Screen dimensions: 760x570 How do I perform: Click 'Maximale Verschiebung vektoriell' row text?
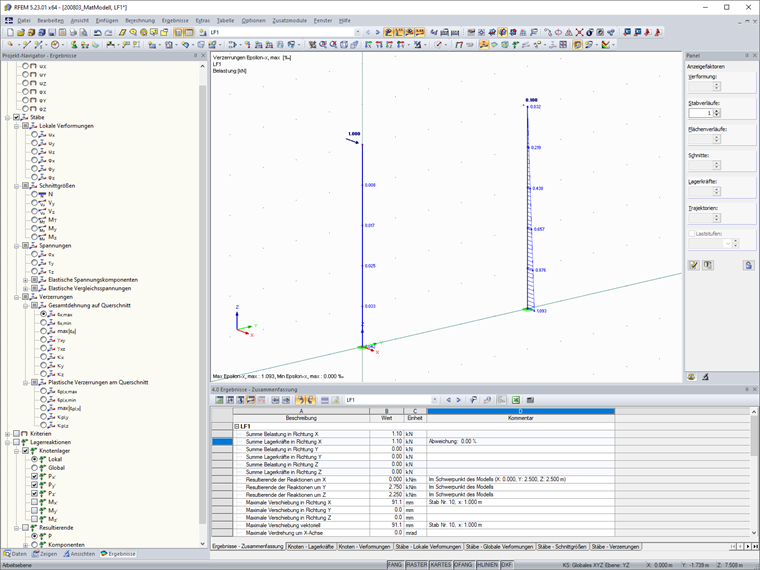pos(283,525)
